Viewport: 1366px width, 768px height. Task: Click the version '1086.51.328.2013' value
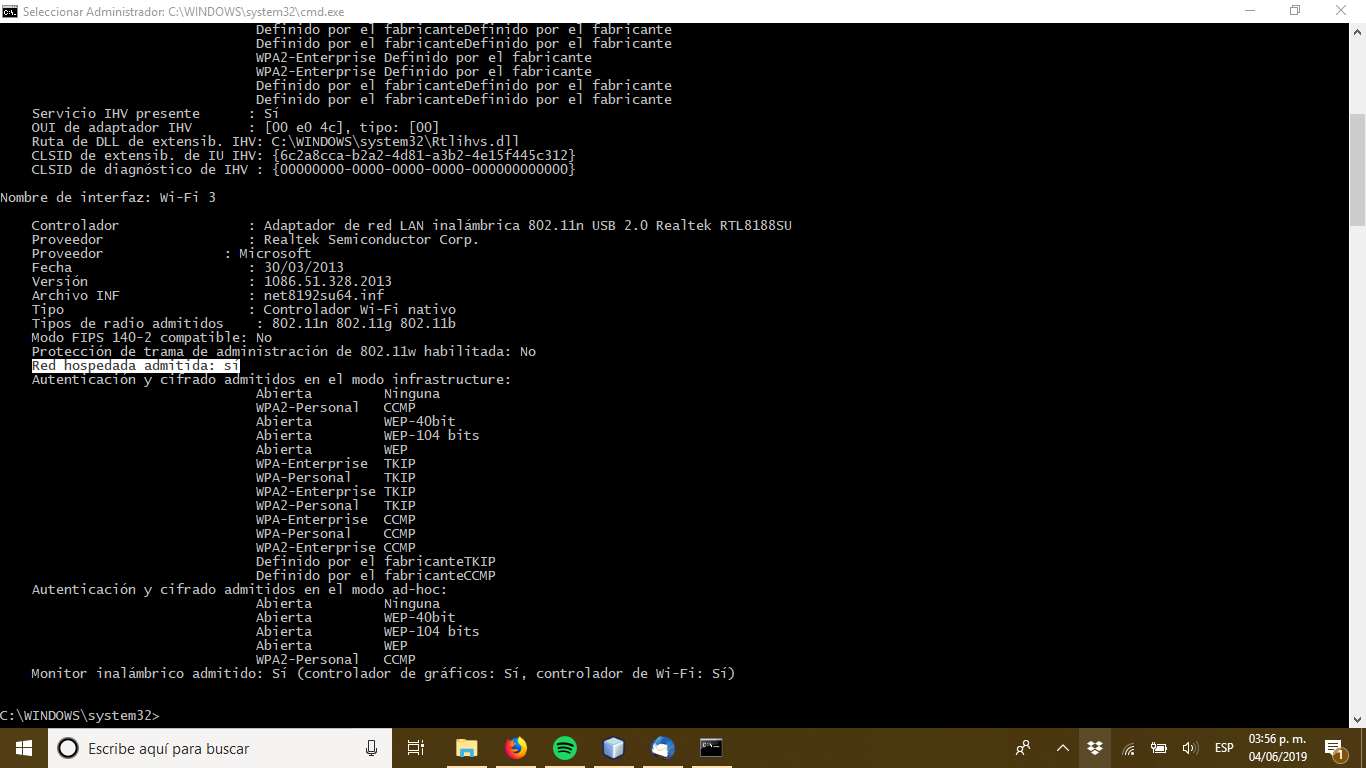pos(328,282)
